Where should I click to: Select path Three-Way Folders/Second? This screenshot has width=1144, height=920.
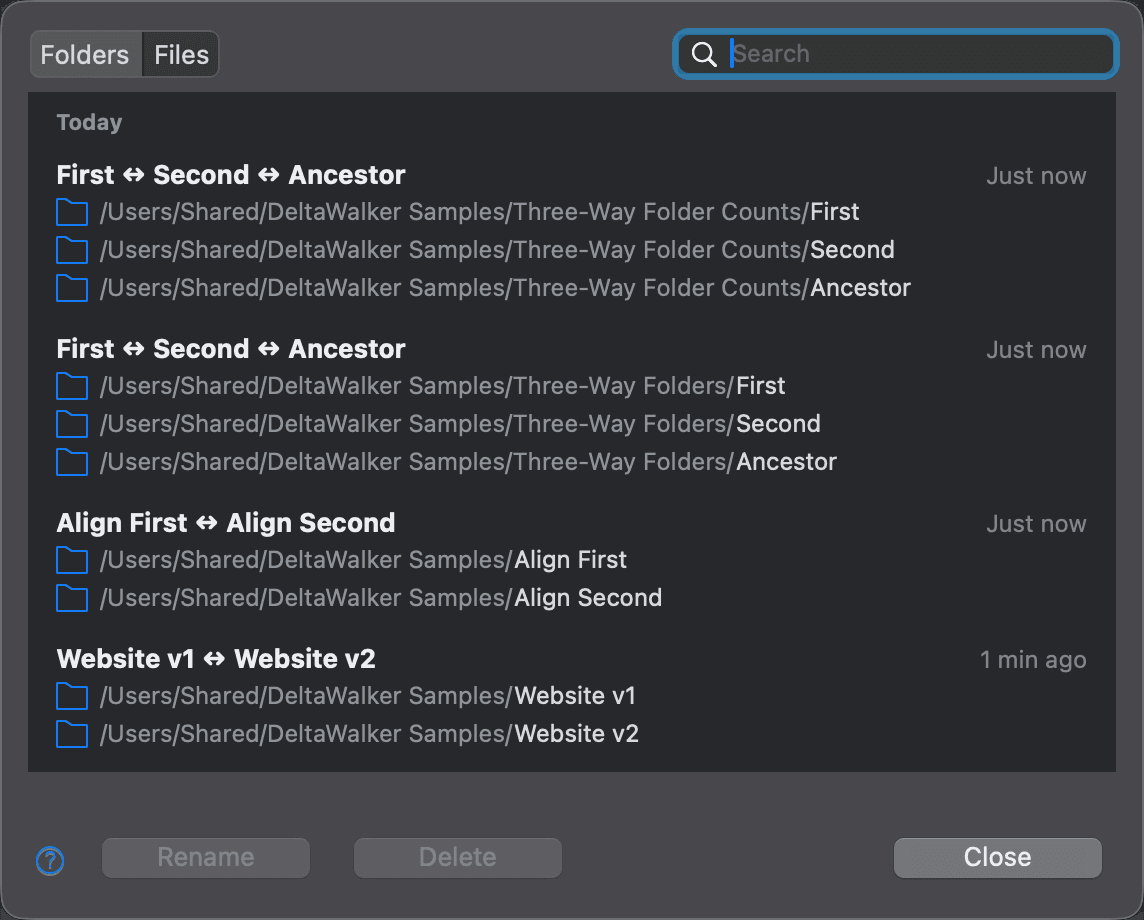click(460, 423)
